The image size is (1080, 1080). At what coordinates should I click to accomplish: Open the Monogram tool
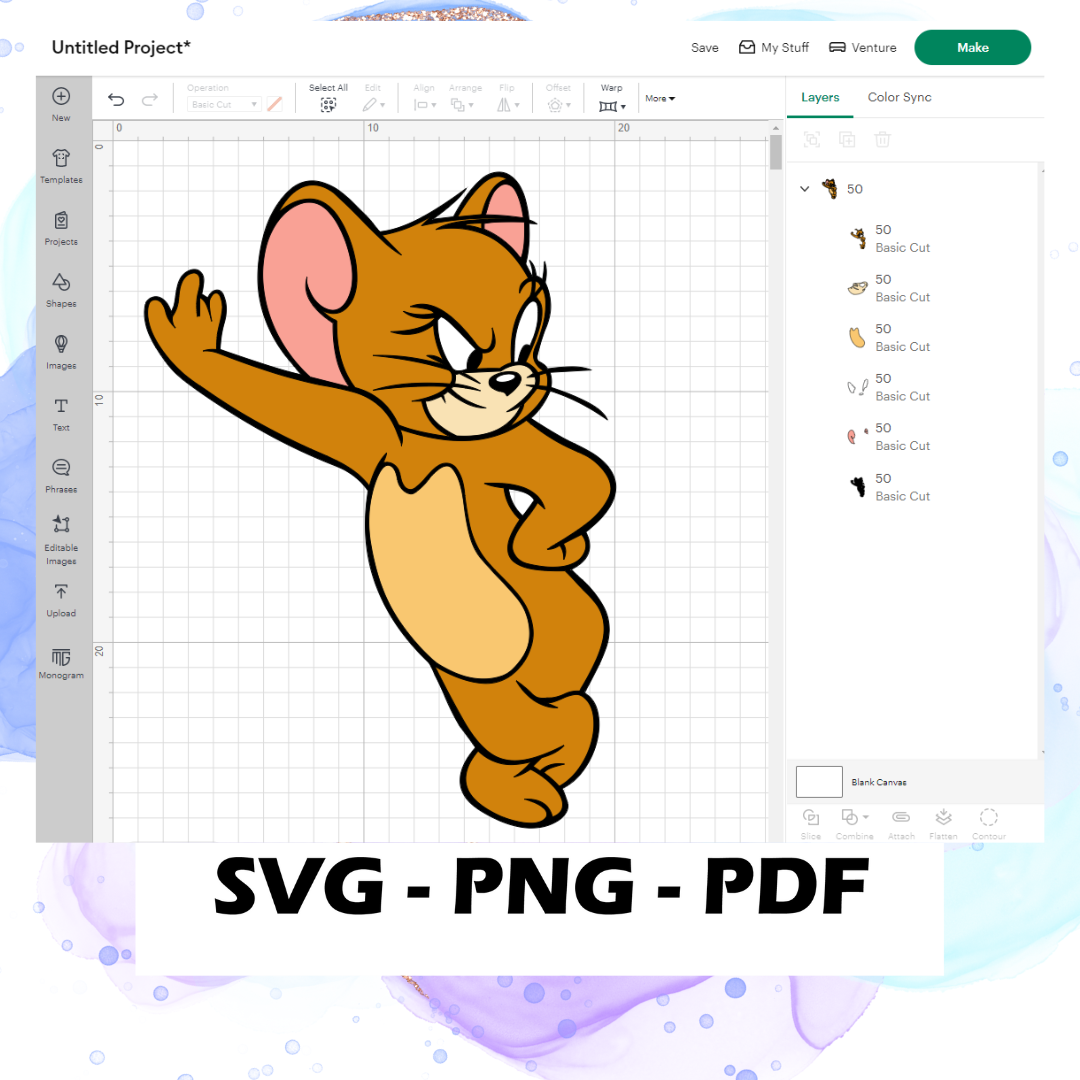click(61, 663)
